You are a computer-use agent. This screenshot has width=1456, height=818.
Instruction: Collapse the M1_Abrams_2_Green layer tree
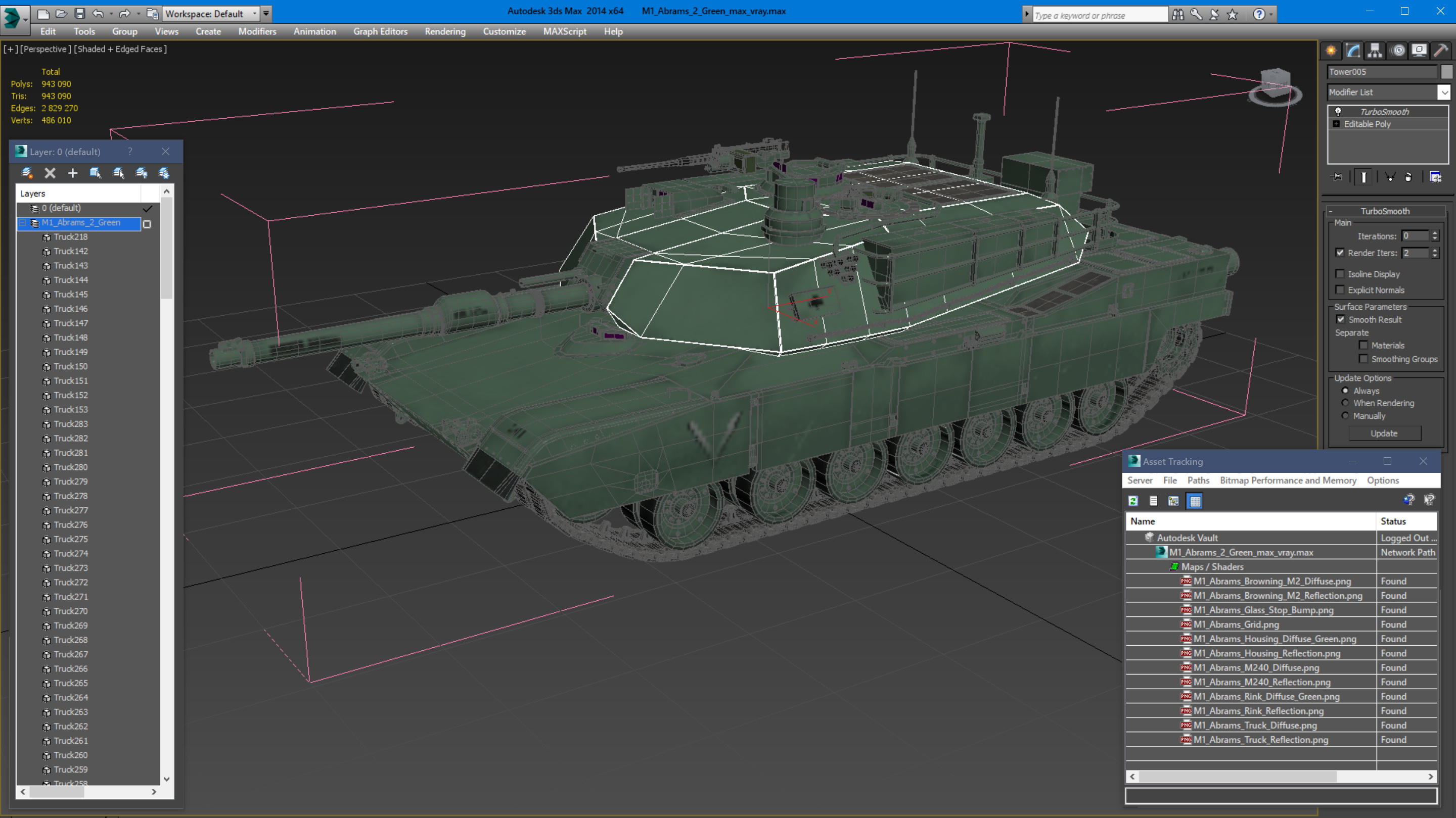point(22,223)
